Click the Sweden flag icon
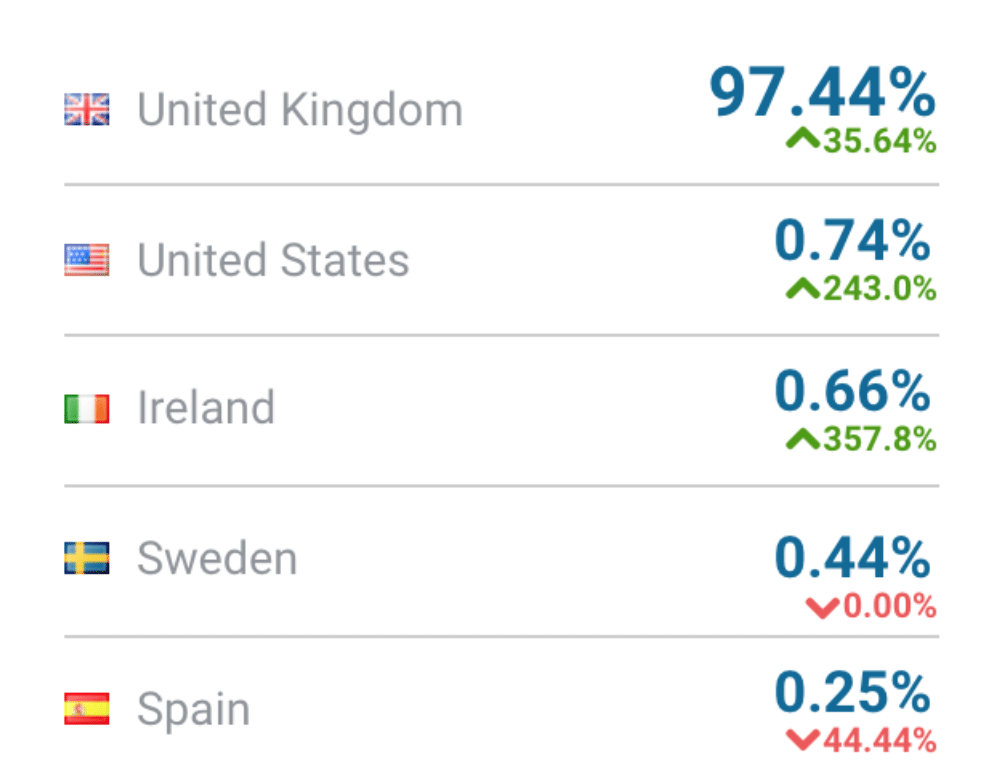 point(87,558)
